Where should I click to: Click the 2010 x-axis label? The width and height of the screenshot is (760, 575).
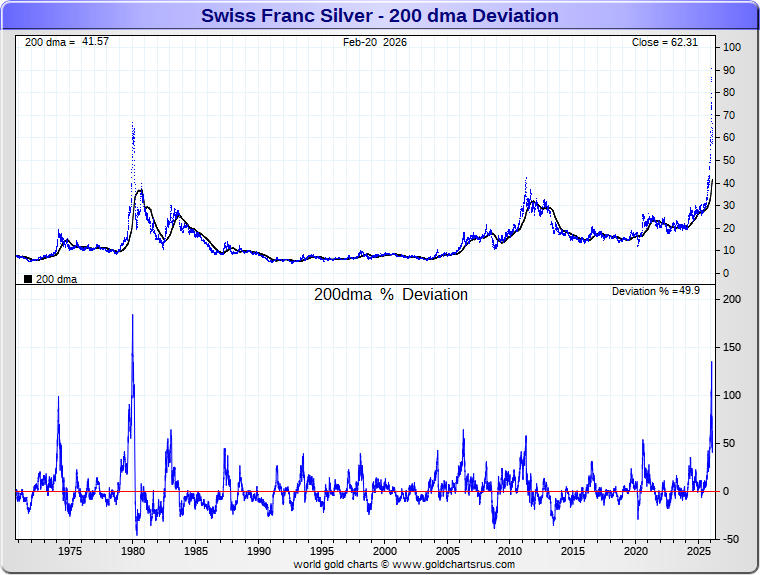pyautogui.click(x=510, y=551)
